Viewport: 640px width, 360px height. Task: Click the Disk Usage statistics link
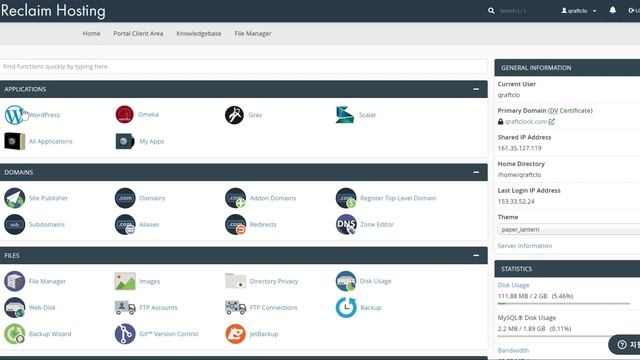pos(513,285)
